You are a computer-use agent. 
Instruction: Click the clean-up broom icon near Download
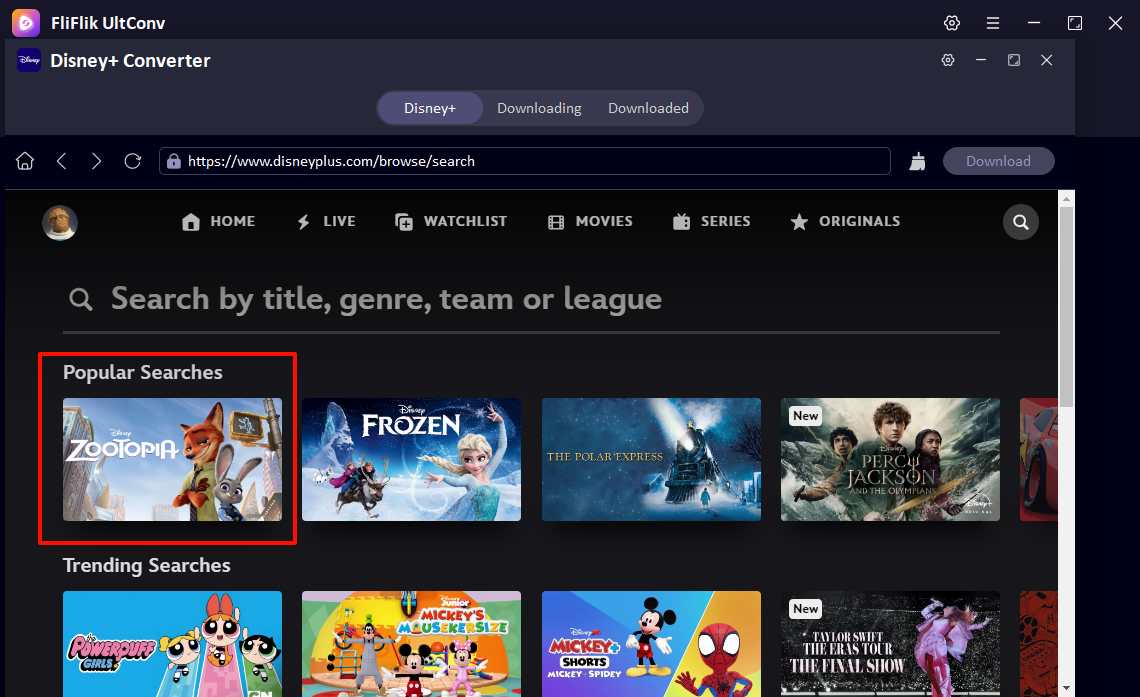[x=917, y=161]
